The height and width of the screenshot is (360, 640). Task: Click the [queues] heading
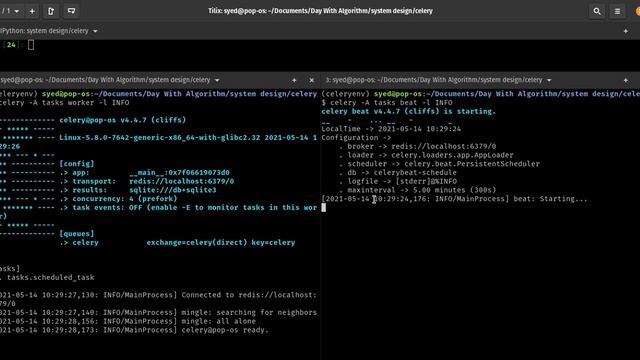pos(76,234)
